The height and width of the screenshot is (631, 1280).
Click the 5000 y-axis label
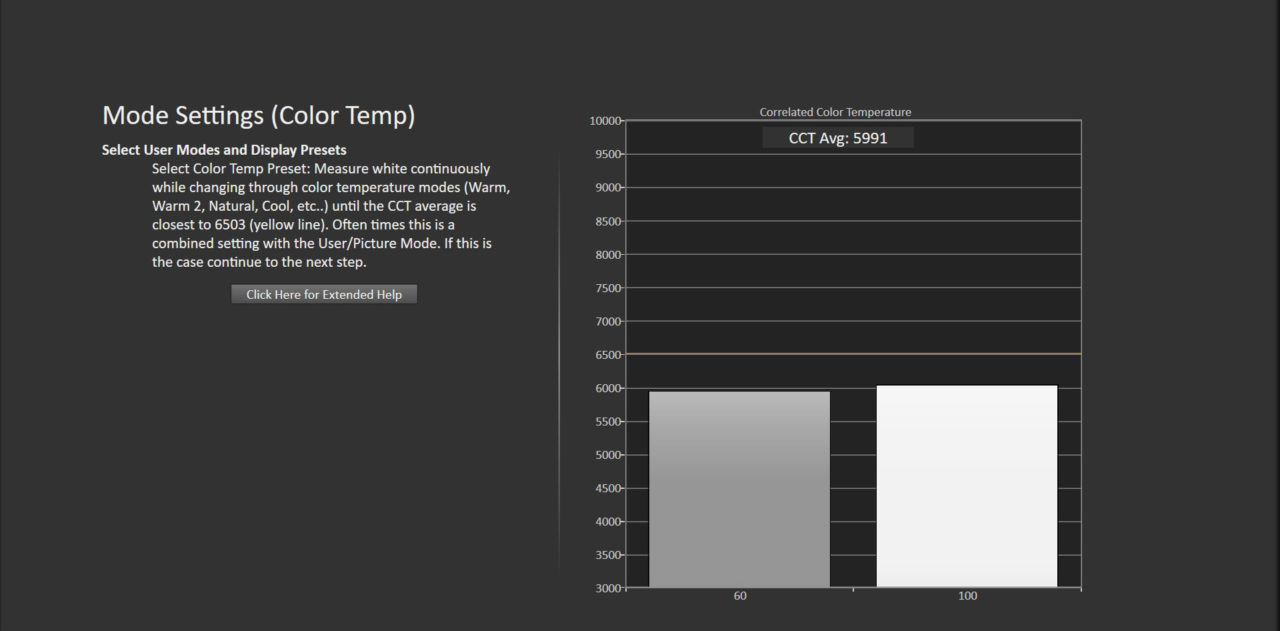[x=608, y=455]
